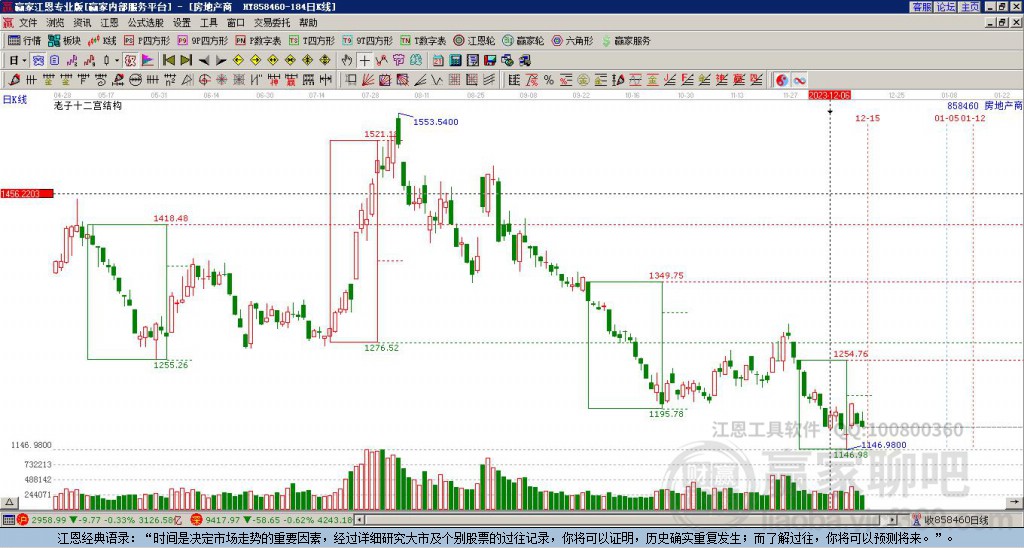Viewport: 1024px width, 548px height.
Task: Open the calendar date icon
Action: tap(438, 61)
